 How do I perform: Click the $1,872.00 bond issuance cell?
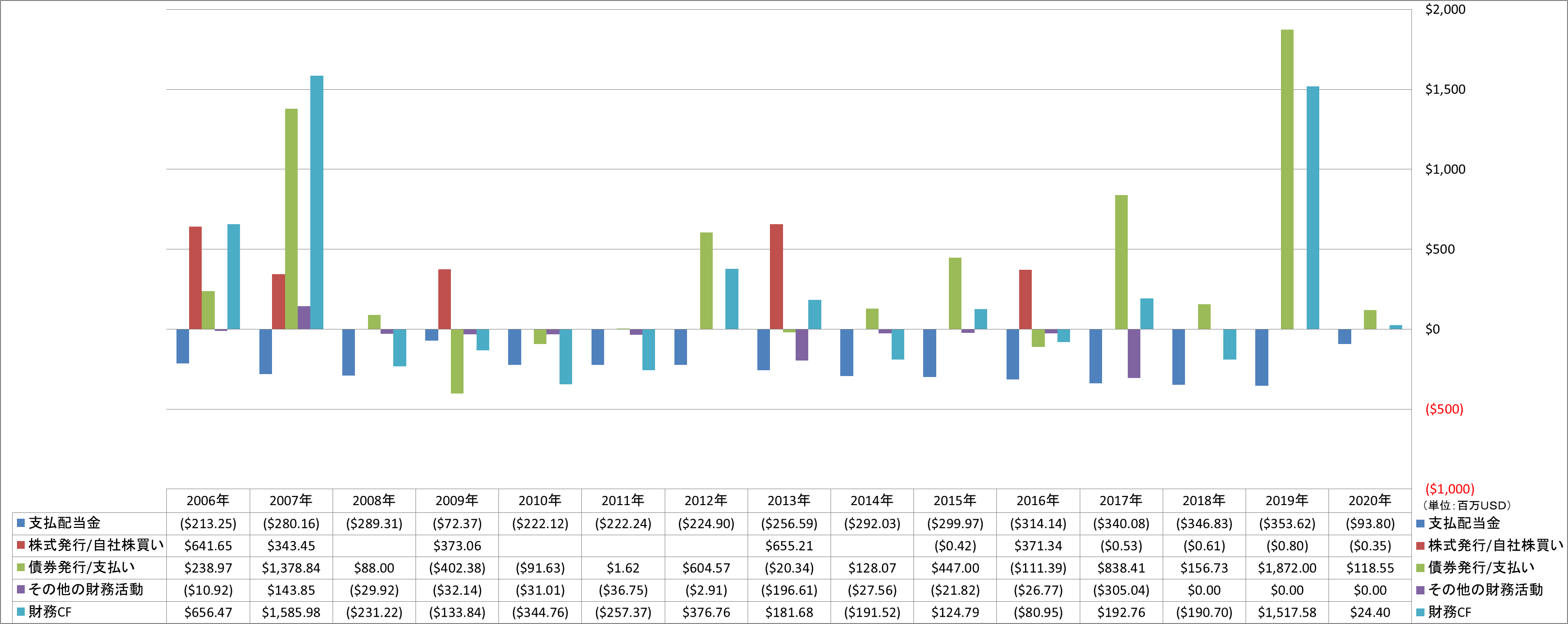coord(1287,568)
